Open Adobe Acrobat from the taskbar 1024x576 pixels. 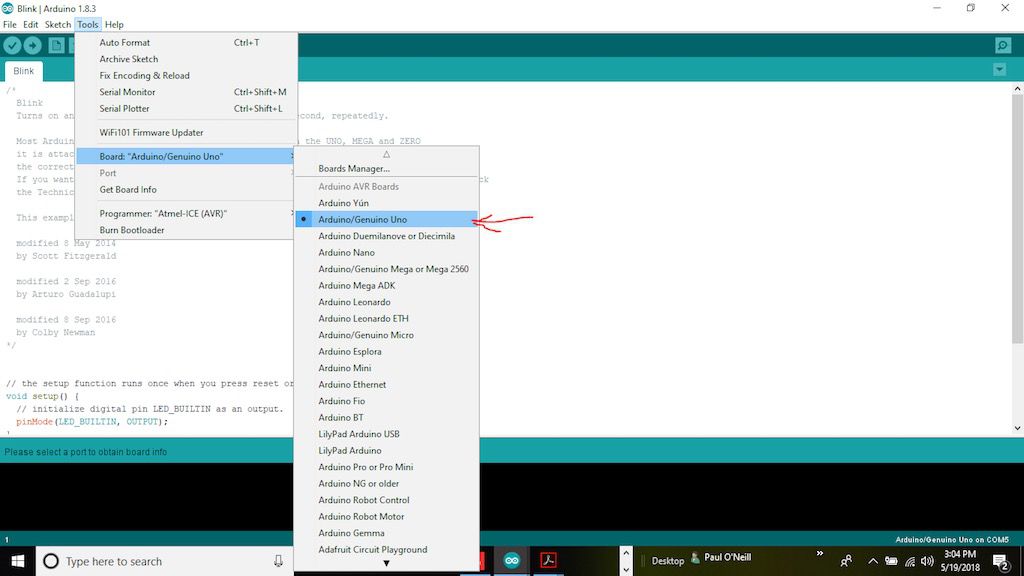point(548,560)
